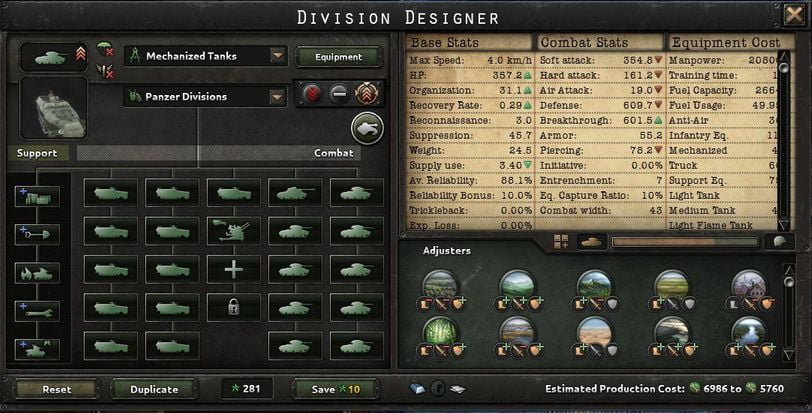The width and height of the screenshot is (812, 413).
Task: Toggle the paratrooper restriction icon
Action: (x=105, y=49)
